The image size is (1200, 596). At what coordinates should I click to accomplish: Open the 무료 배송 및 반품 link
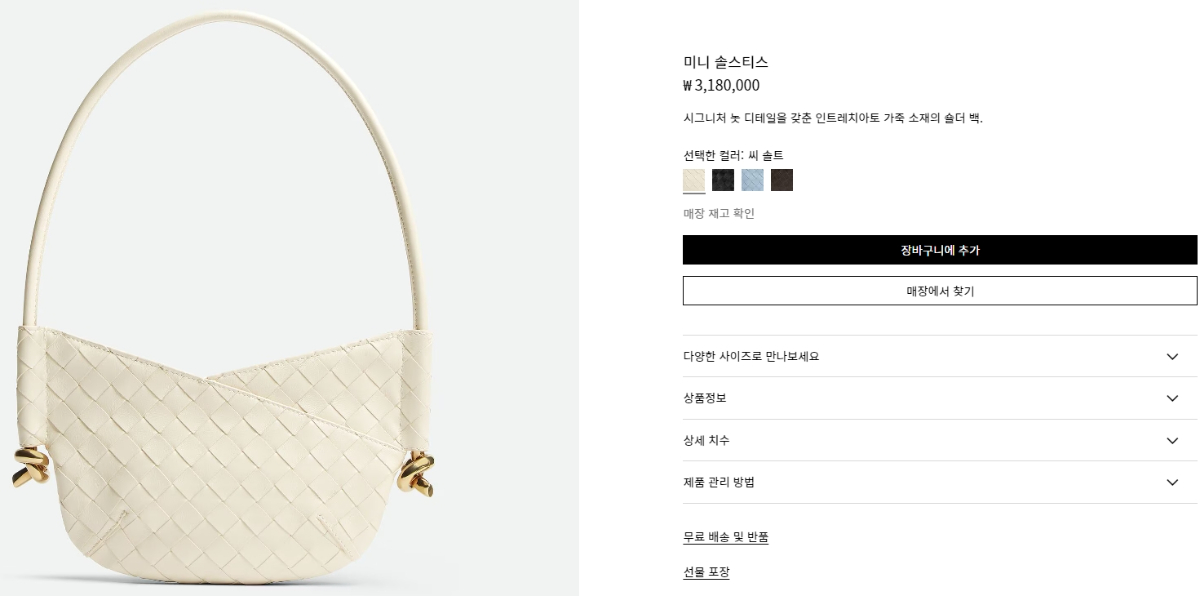coord(726,537)
